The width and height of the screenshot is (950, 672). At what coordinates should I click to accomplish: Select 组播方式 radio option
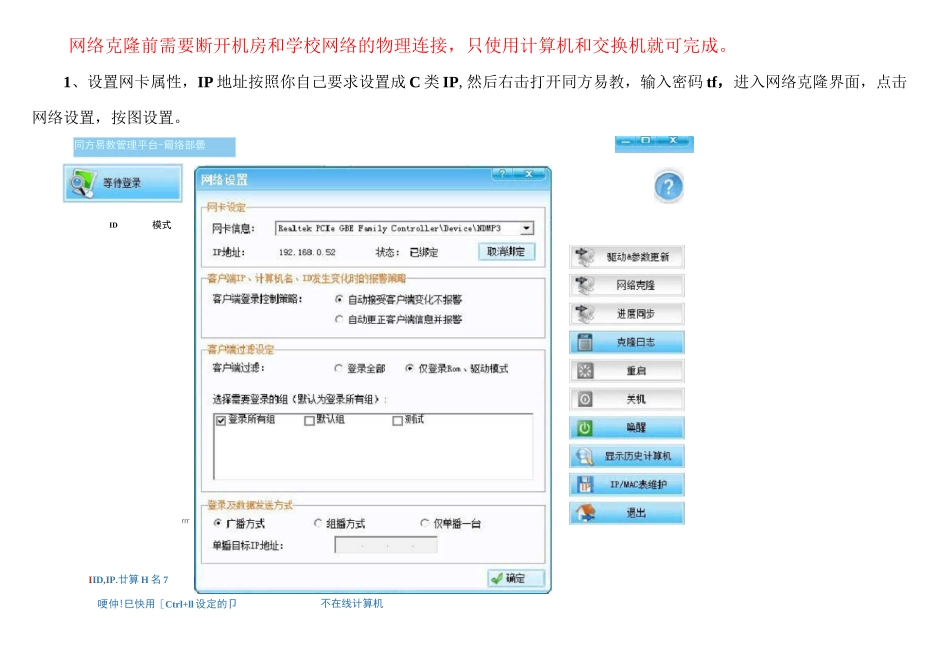click(x=318, y=523)
